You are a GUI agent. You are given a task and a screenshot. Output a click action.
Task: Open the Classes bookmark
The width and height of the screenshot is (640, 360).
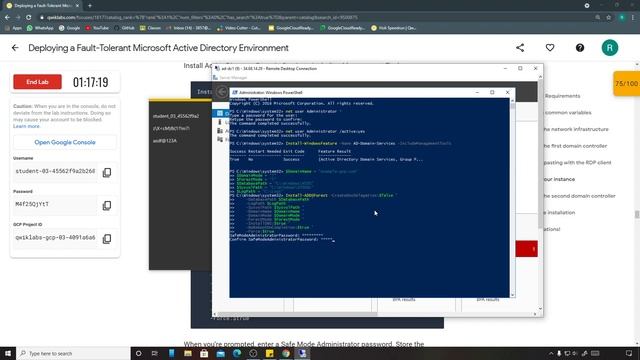[150, 28]
